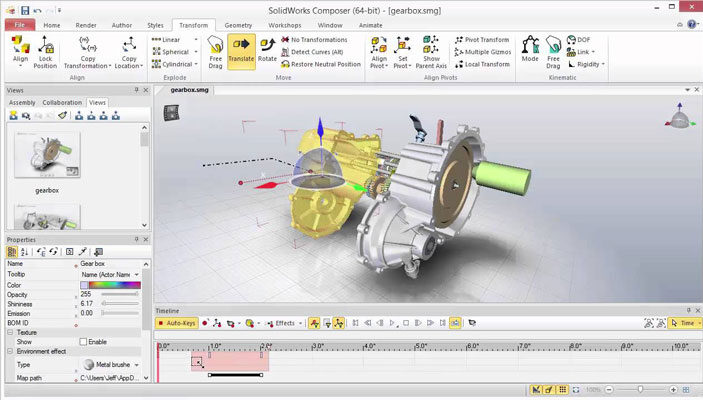Pin the Properties panel
Viewport: 703px width, 400px height.
tap(136, 239)
